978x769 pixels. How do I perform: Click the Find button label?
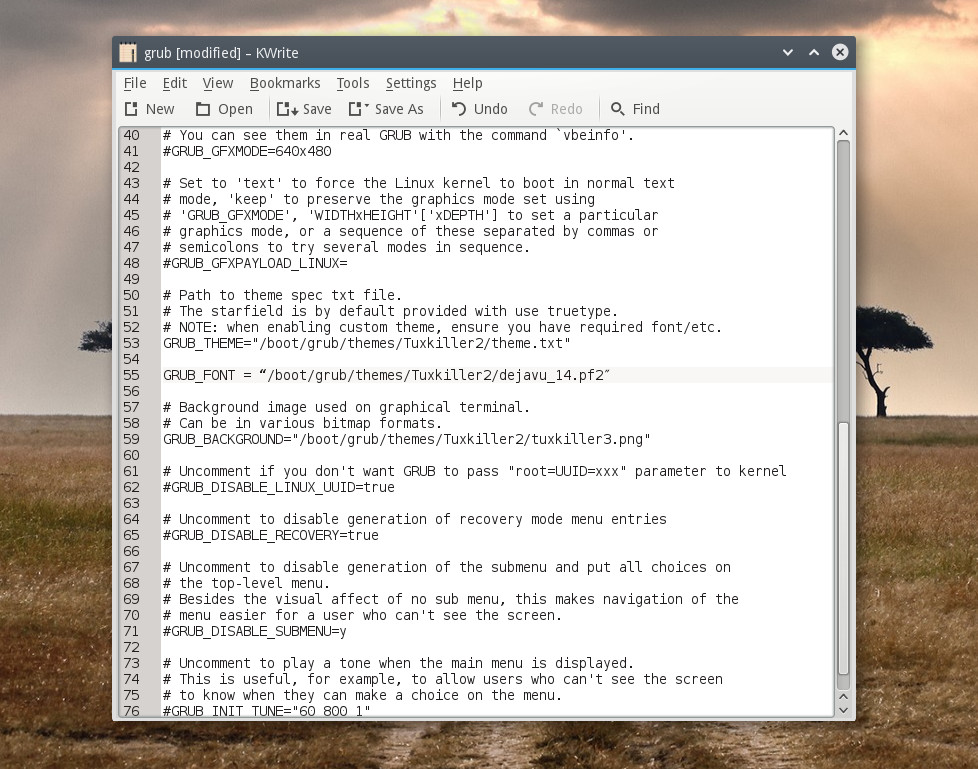[646, 109]
